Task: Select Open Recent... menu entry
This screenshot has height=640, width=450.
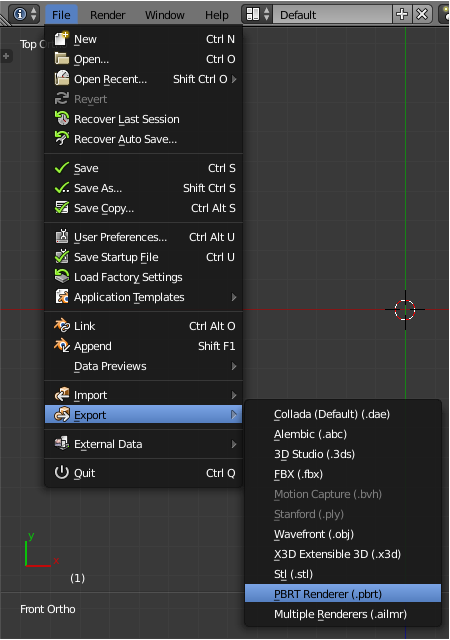Action: pos(143,79)
